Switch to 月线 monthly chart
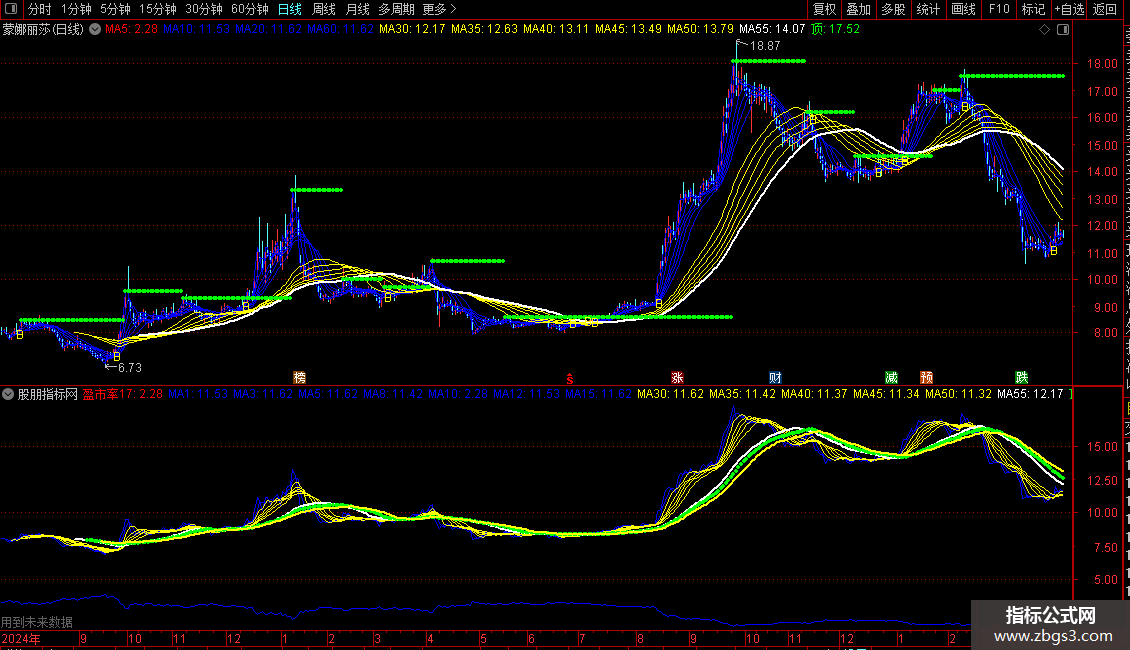This screenshot has height=650, width=1130. click(x=357, y=9)
